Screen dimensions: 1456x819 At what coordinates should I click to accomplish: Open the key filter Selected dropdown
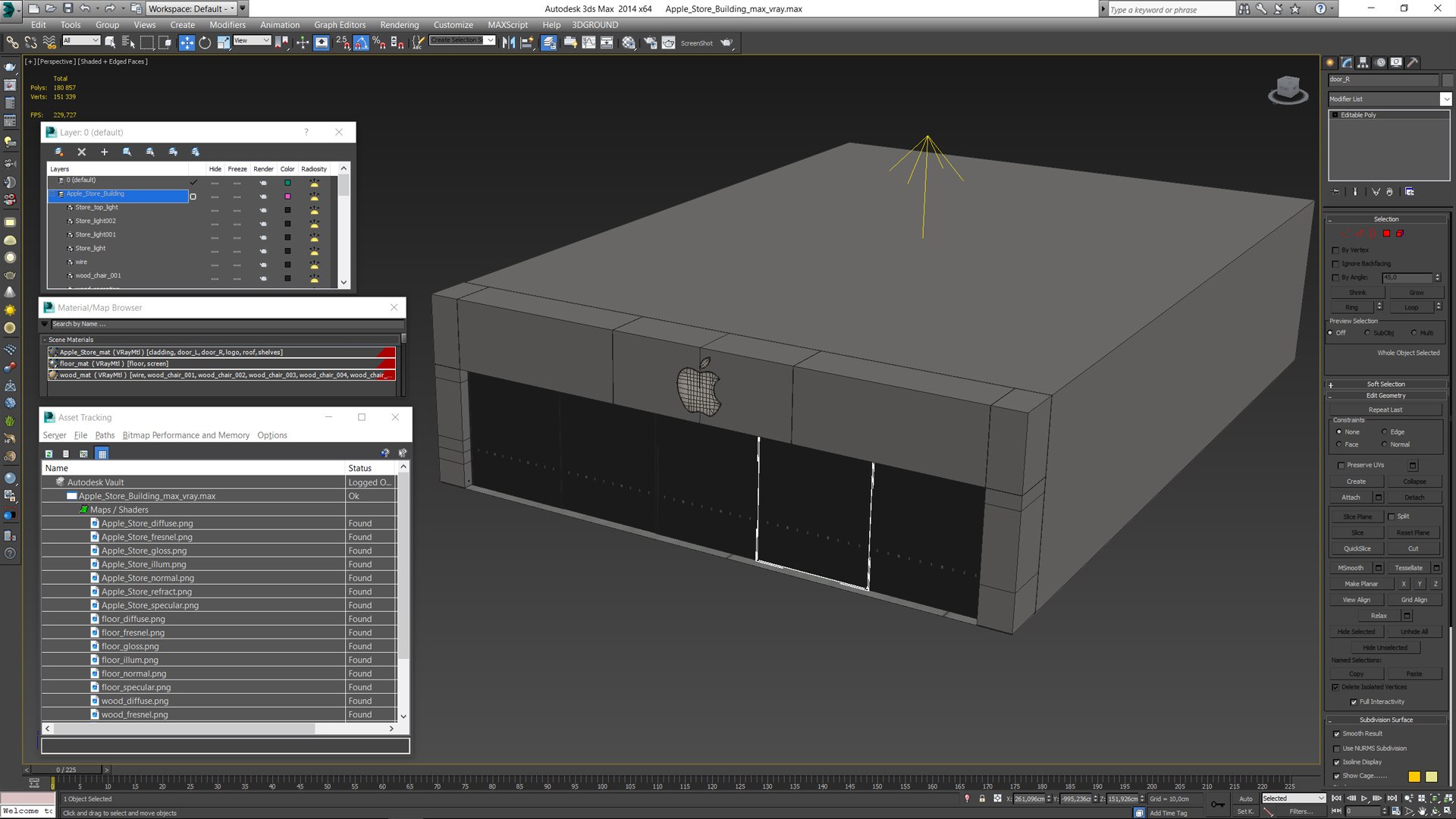(x=1293, y=799)
